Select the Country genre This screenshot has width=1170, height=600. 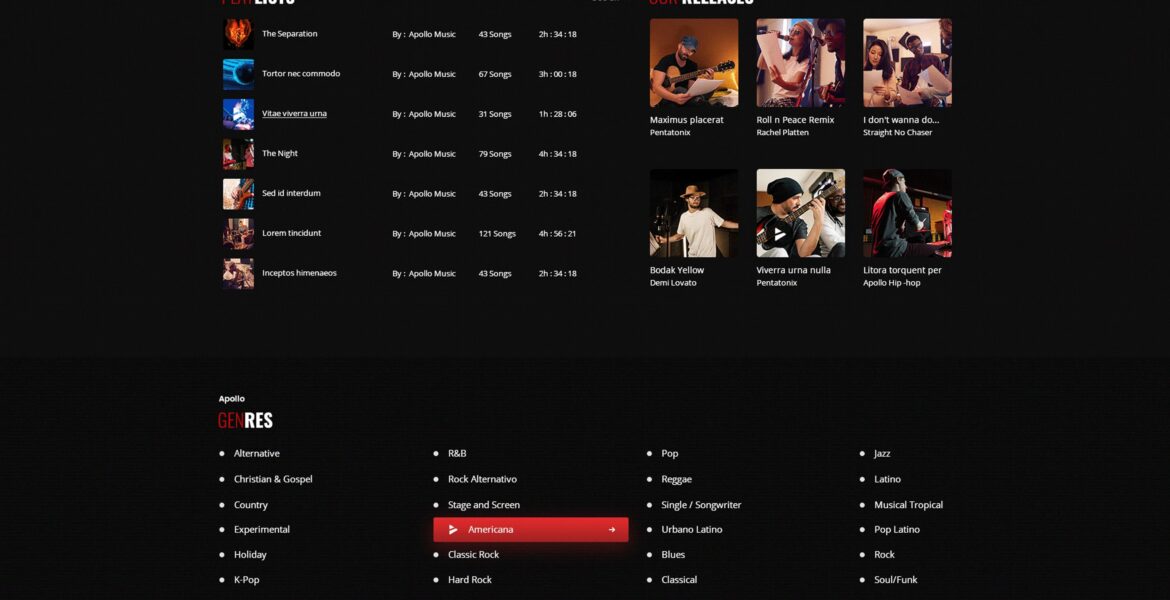[251, 505]
